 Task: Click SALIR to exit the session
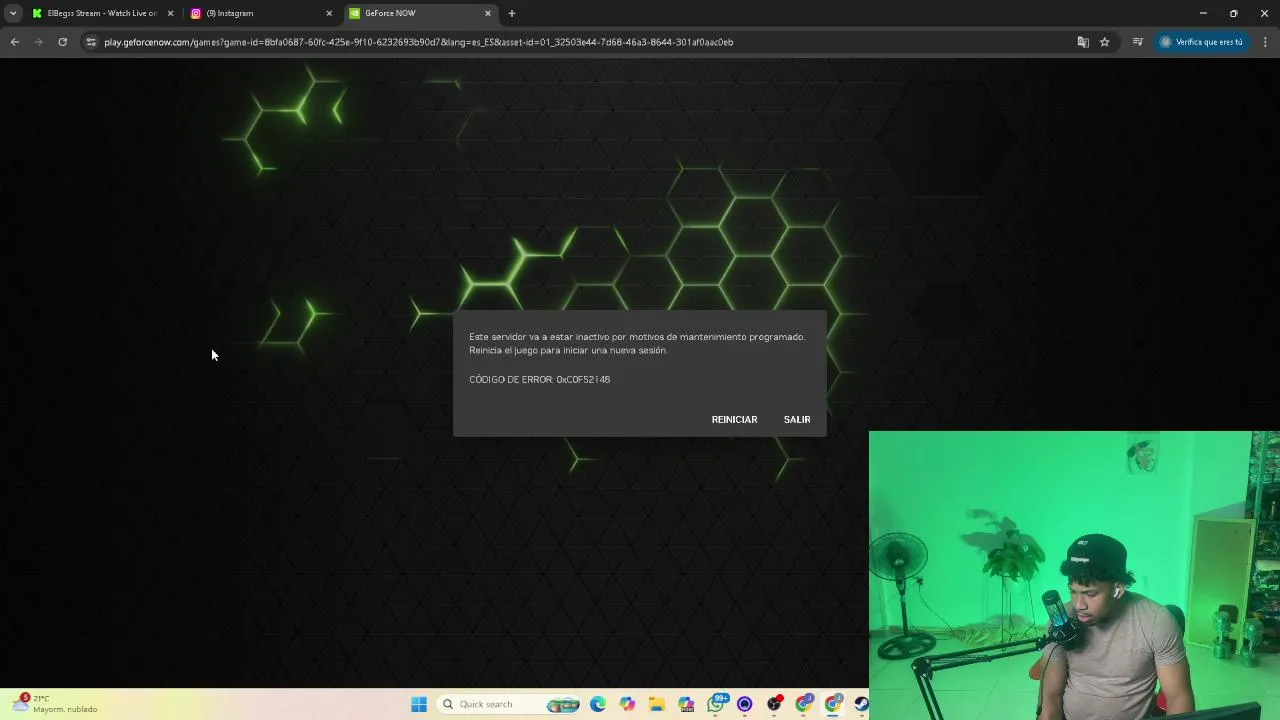point(797,419)
